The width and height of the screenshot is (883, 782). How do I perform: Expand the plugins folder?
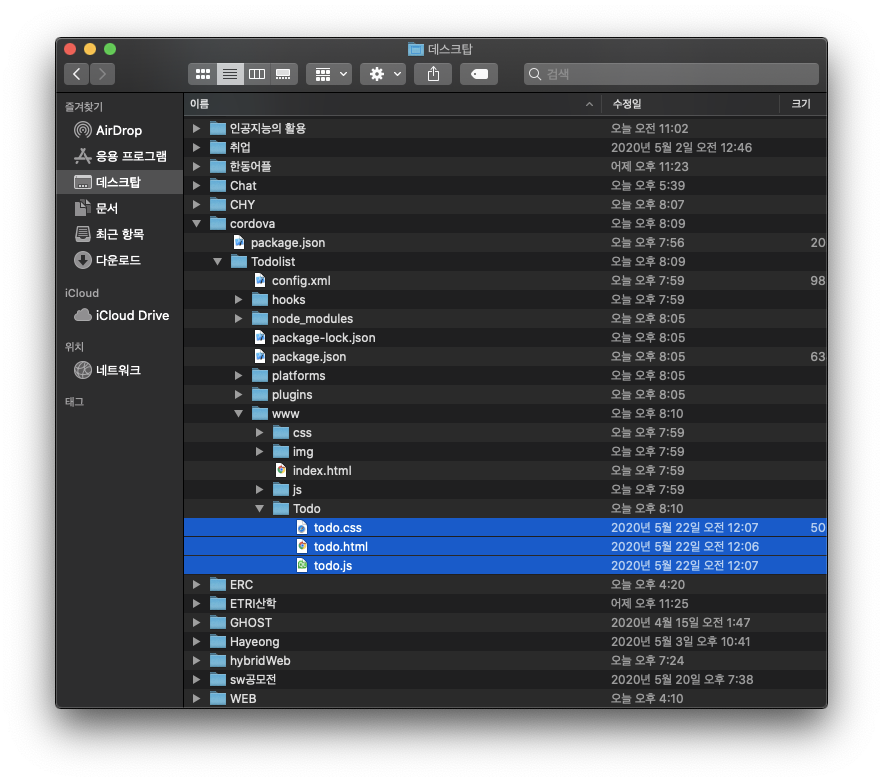(x=238, y=395)
